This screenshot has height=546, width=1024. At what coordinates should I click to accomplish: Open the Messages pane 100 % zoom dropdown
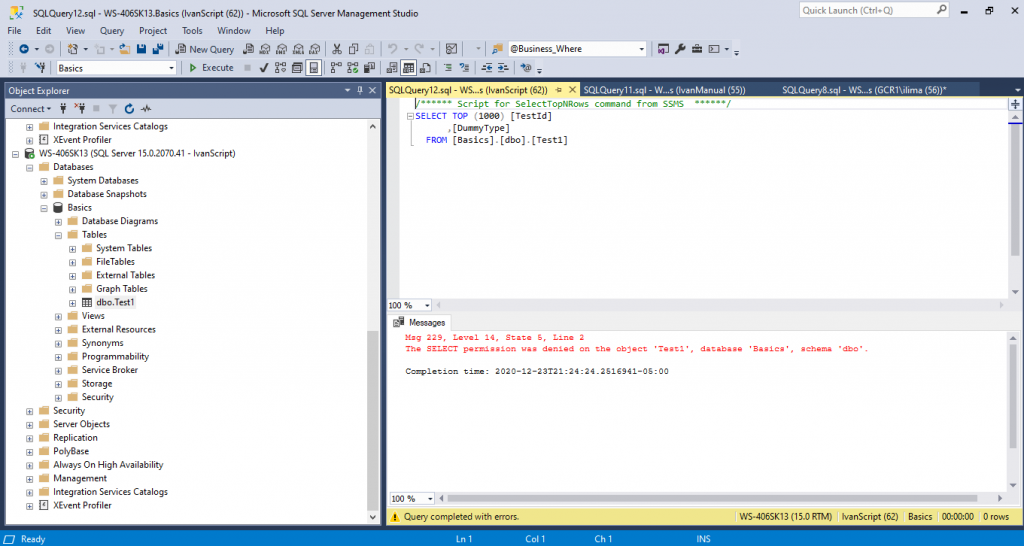[430, 498]
